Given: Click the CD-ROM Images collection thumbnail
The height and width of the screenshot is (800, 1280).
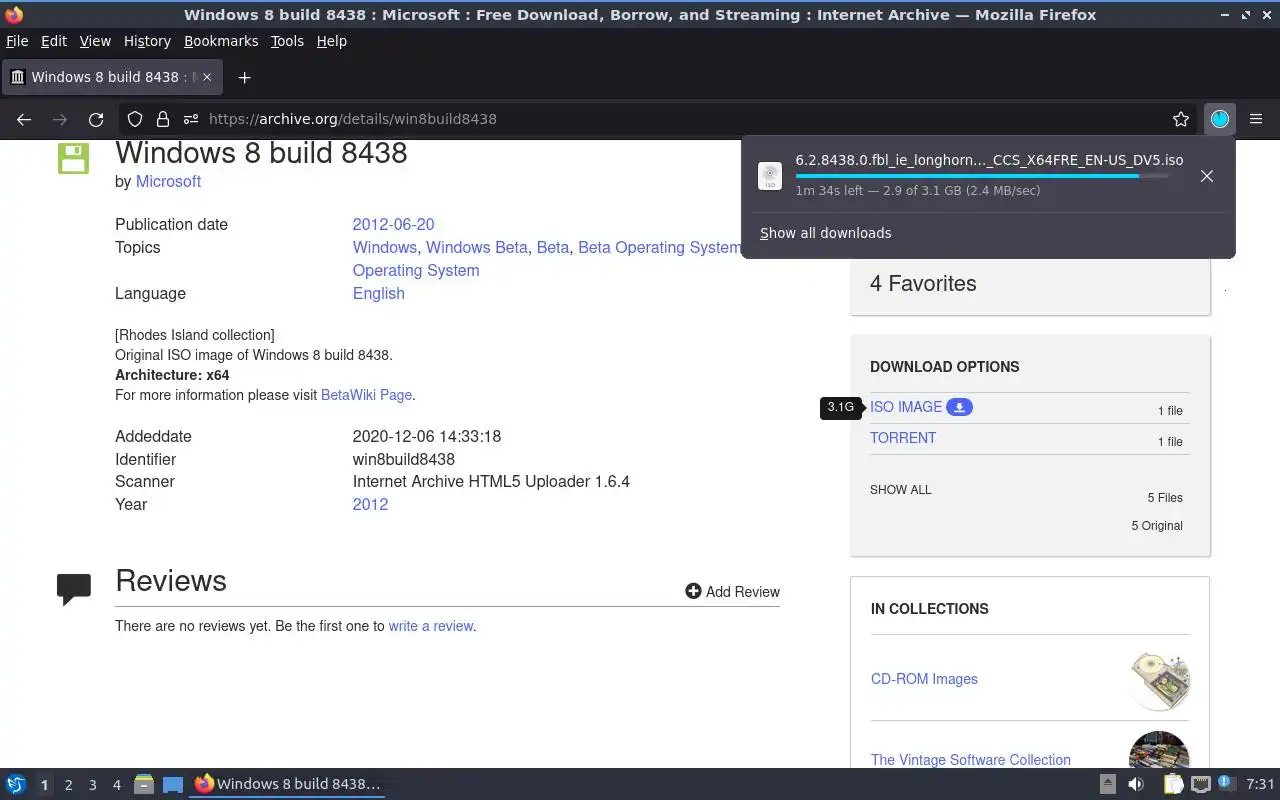Looking at the screenshot, I should pyautogui.click(x=1159, y=680).
